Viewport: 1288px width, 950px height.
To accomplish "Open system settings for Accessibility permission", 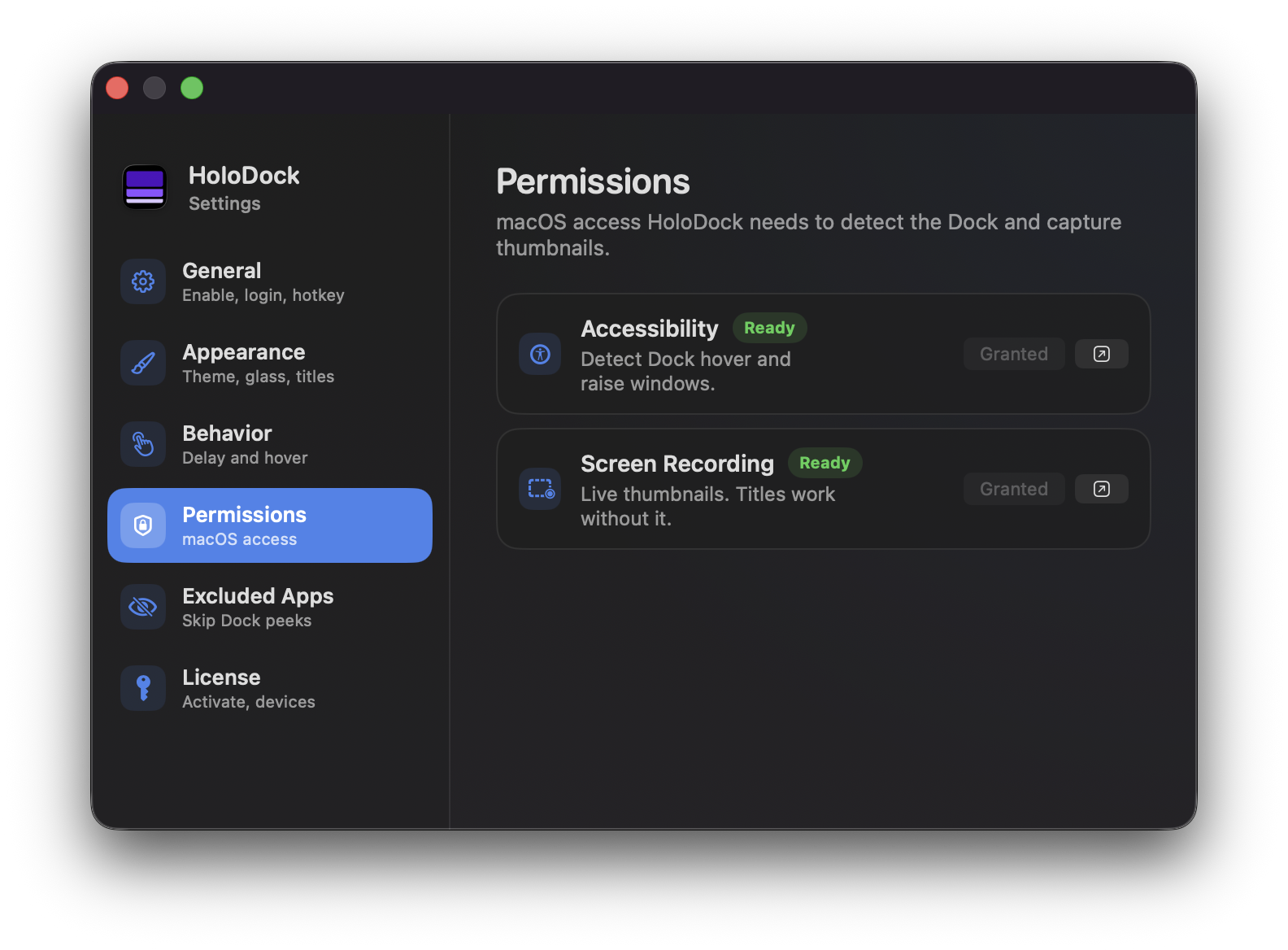I will click(x=1102, y=354).
